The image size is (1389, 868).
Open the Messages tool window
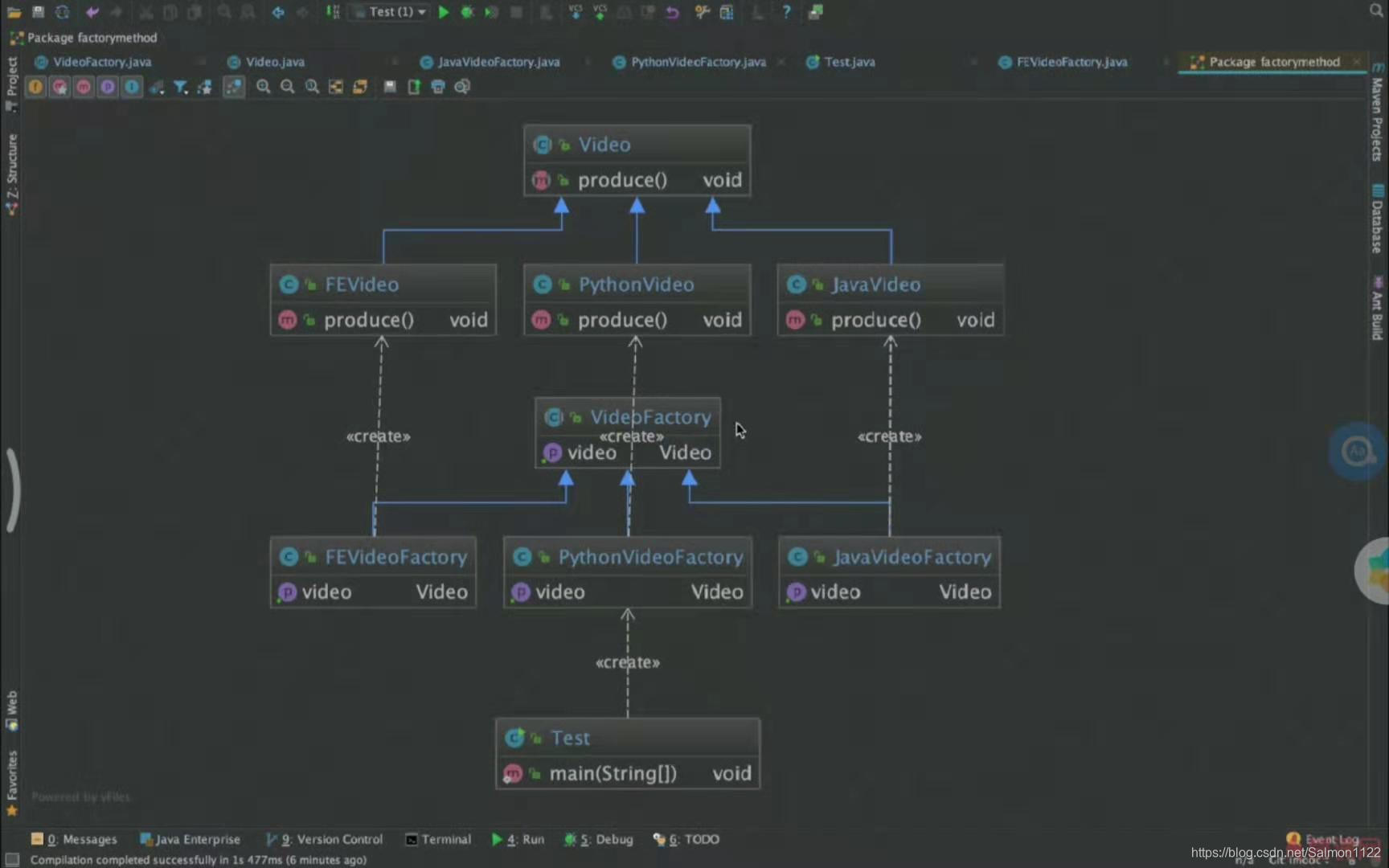click(x=74, y=839)
